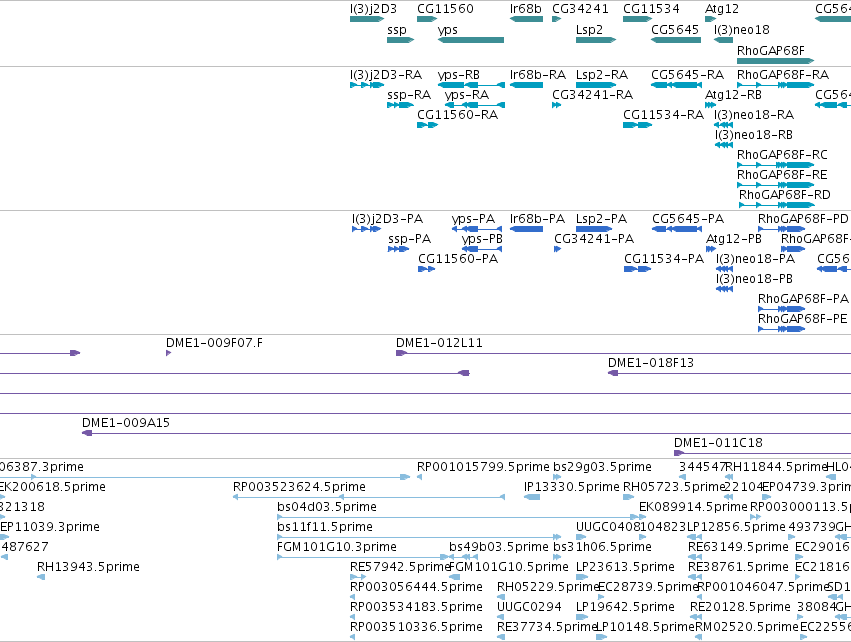This screenshot has width=851, height=642.
Task: Open the l(3)neo18-PB protein feature
Action: tap(725, 289)
